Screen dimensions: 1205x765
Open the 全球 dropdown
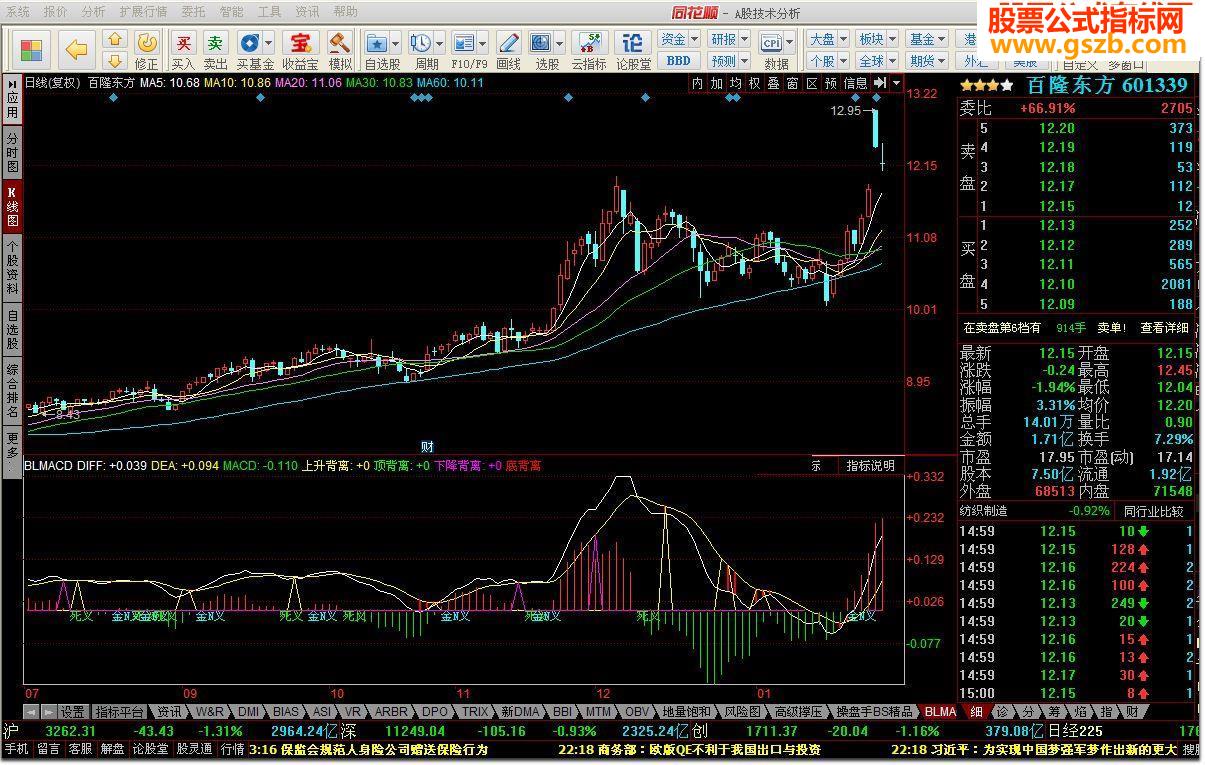877,61
